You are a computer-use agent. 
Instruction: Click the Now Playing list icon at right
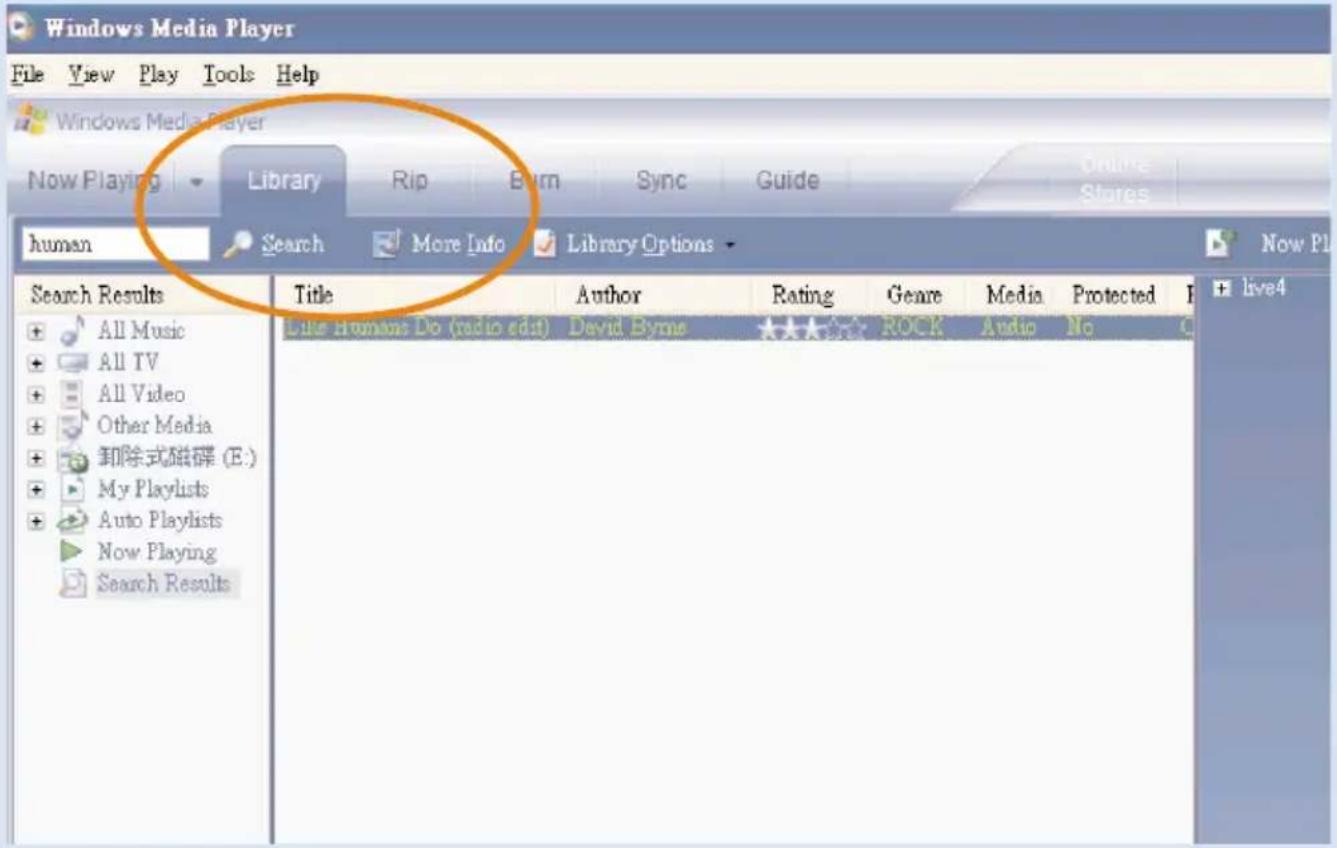click(1220, 243)
